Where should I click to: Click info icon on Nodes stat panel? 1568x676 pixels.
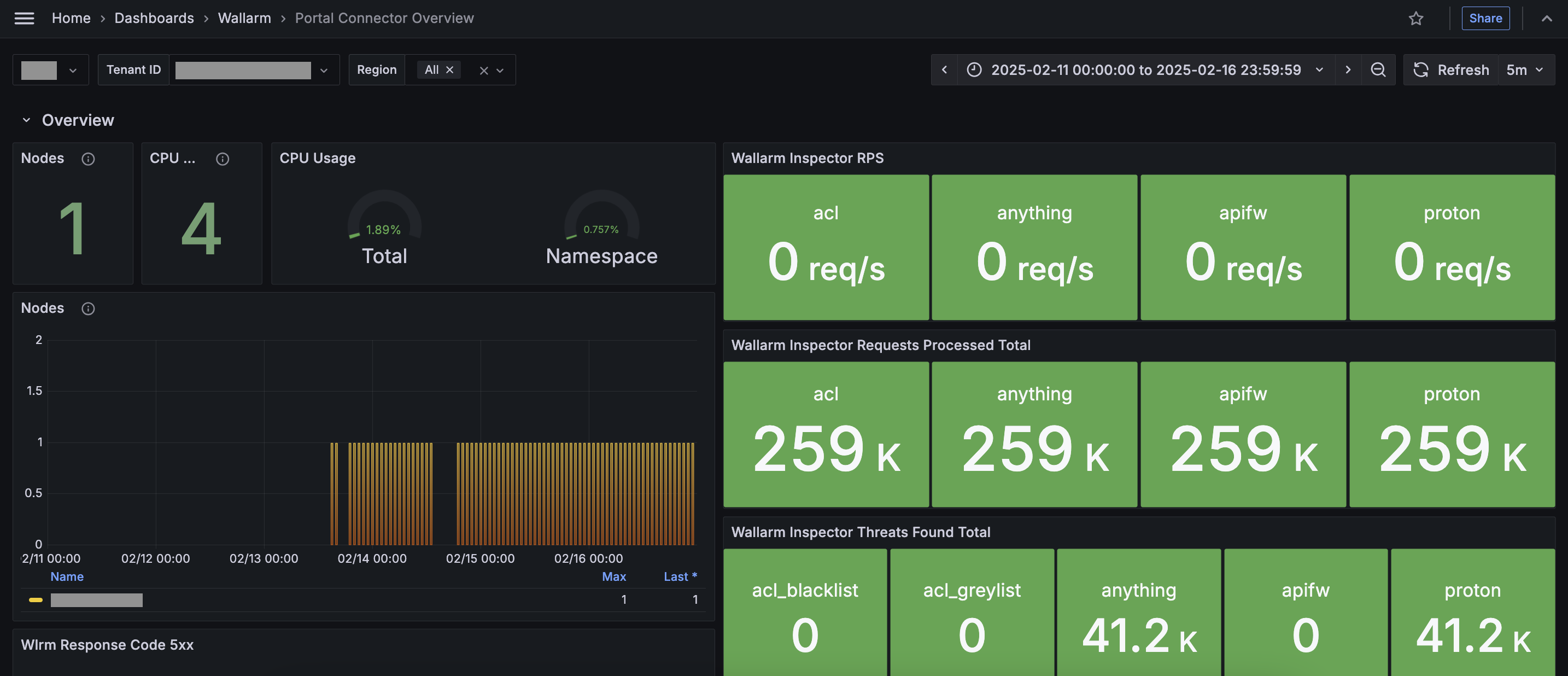(88, 159)
